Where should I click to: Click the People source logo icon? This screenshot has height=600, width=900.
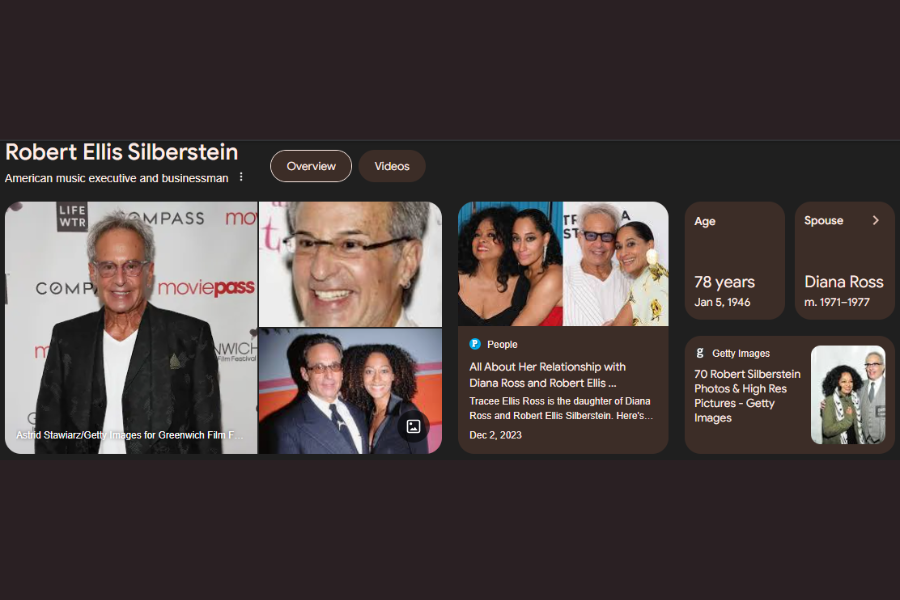coord(475,344)
